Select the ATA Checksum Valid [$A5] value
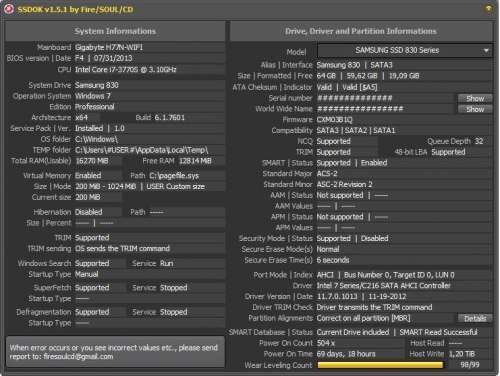The image size is (500, 376). (x=360, y=87)
